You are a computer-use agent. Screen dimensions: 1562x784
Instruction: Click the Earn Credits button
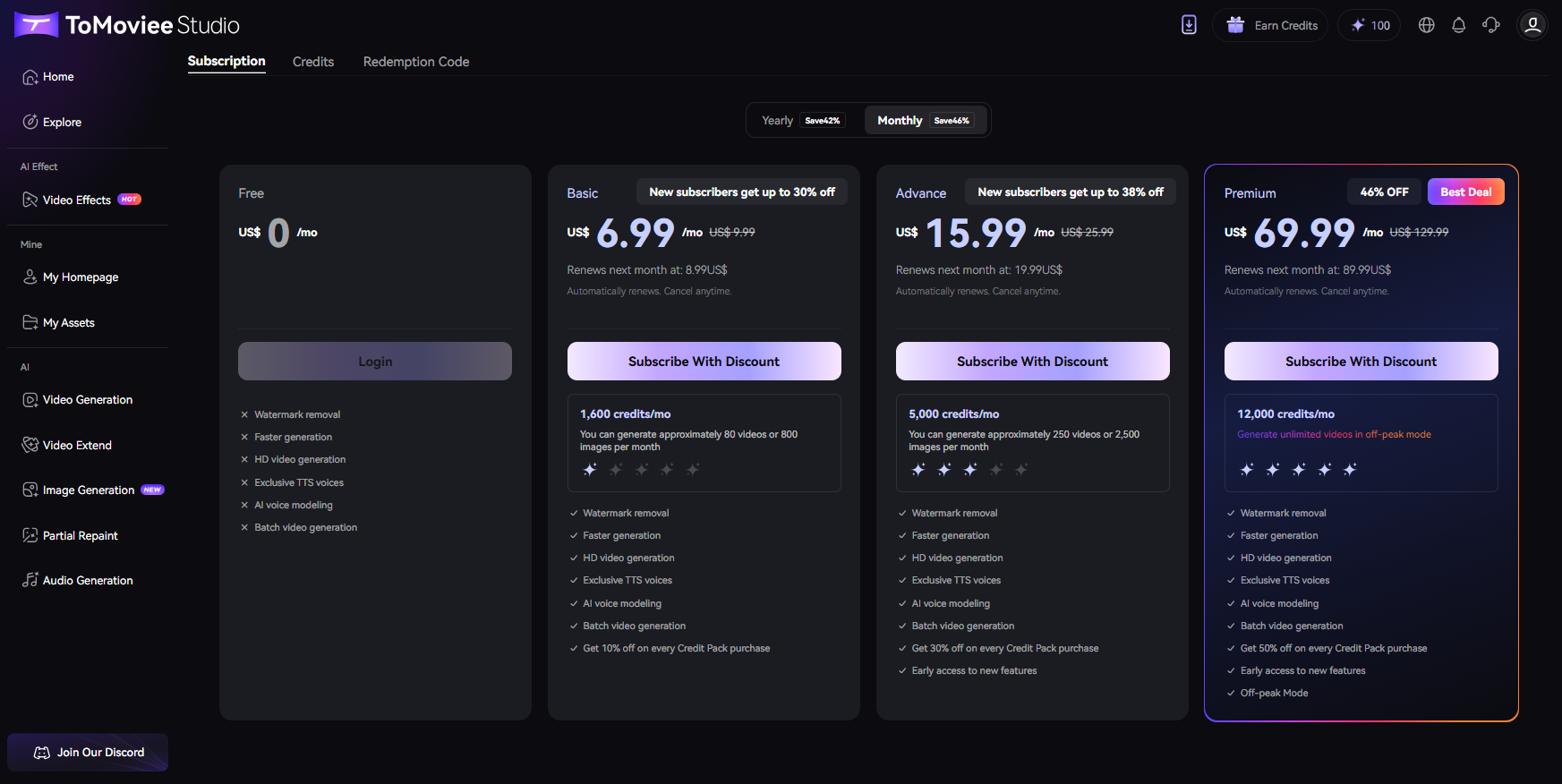[1272, 25]
